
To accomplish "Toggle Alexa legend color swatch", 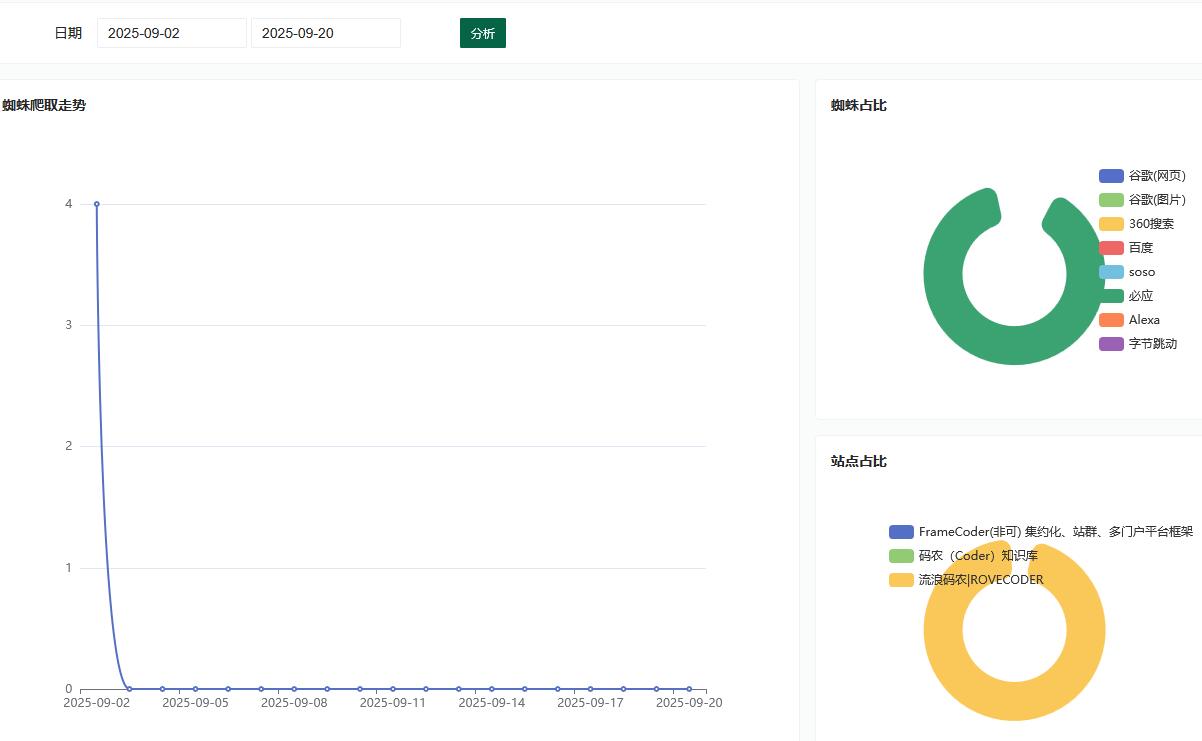I will pos(1111,320).
